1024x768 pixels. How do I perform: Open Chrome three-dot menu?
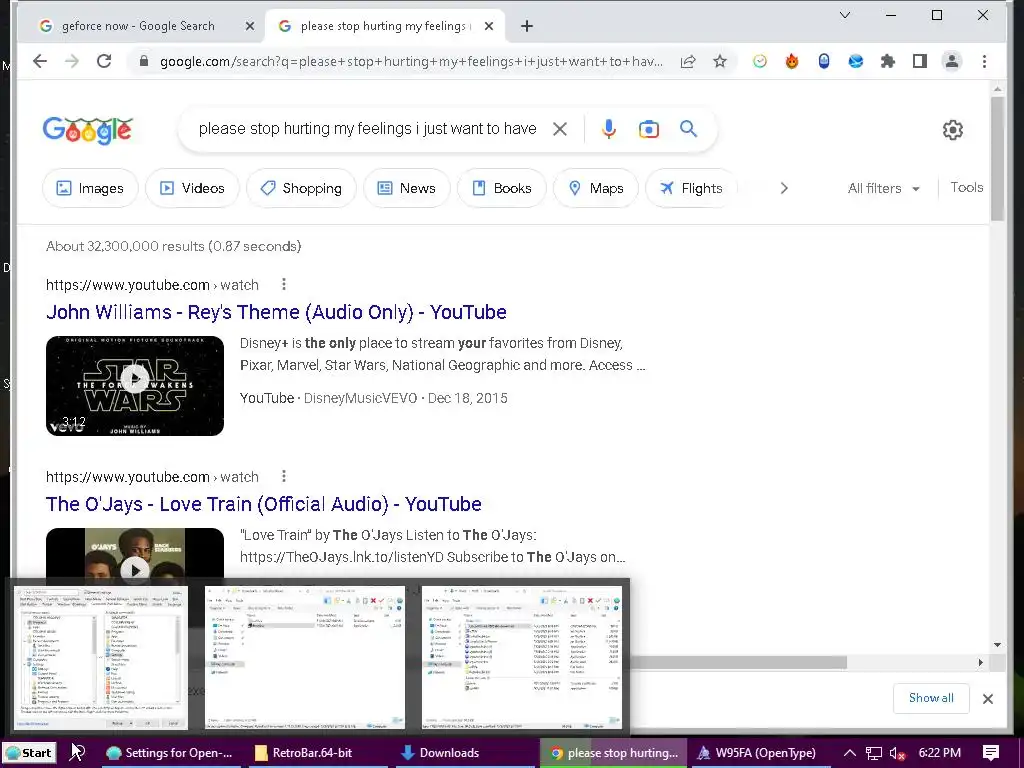[984, 61]
